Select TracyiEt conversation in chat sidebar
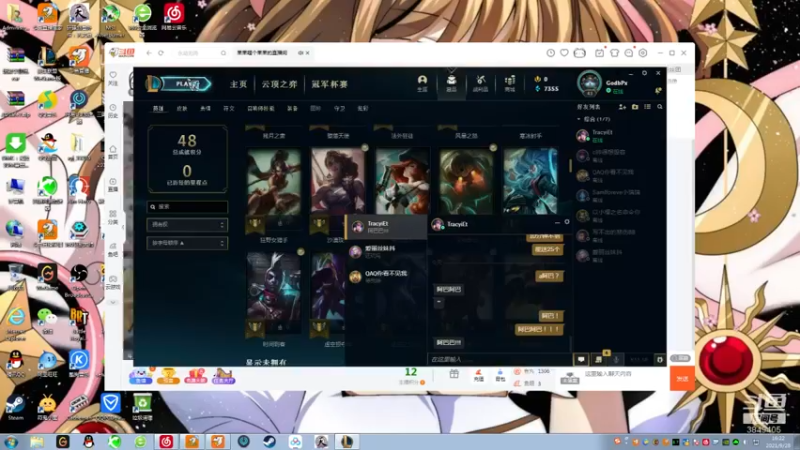This screenshot has width=800, height=450. click(386, 227)
